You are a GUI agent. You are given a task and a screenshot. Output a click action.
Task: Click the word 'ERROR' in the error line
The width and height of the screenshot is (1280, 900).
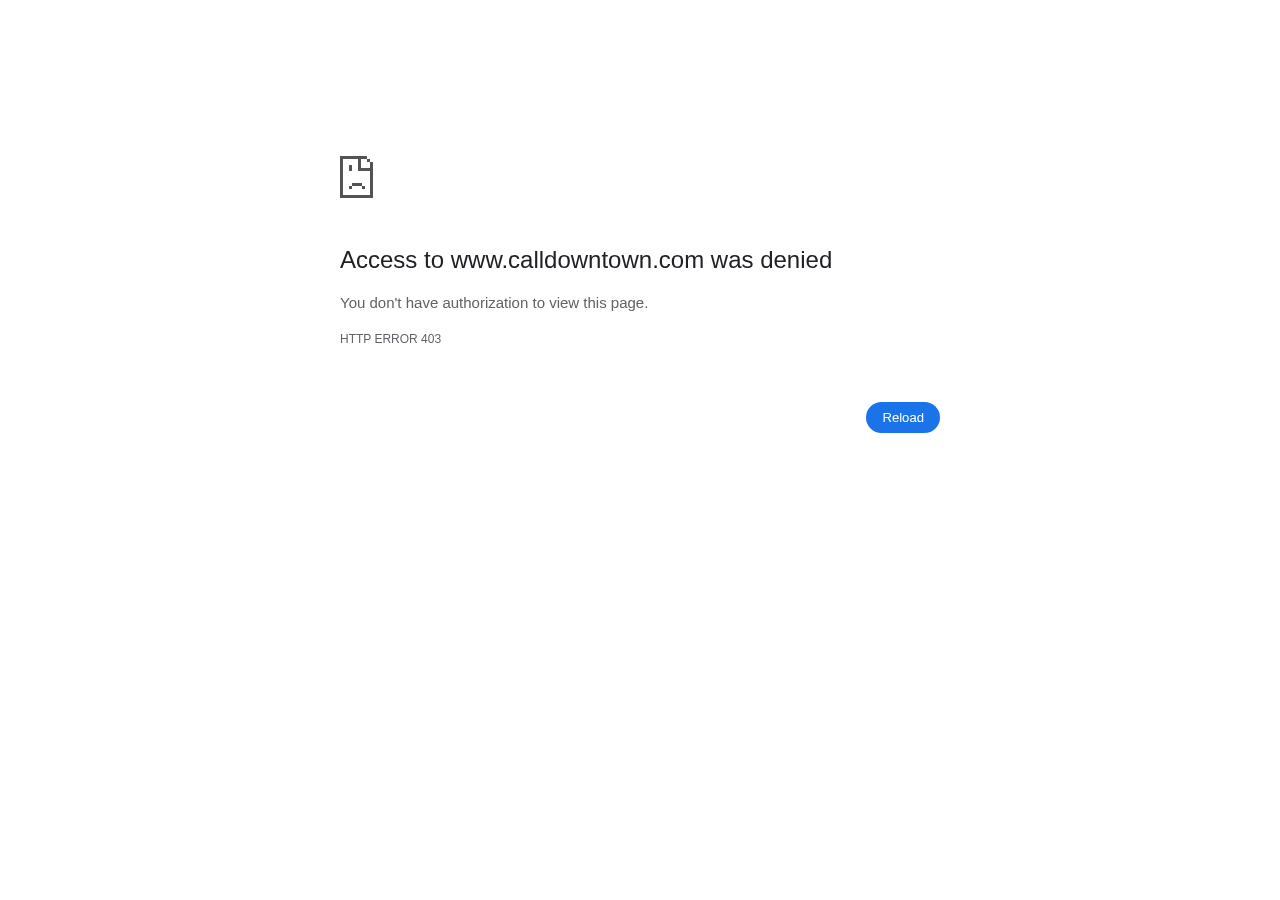click(396, 339)
